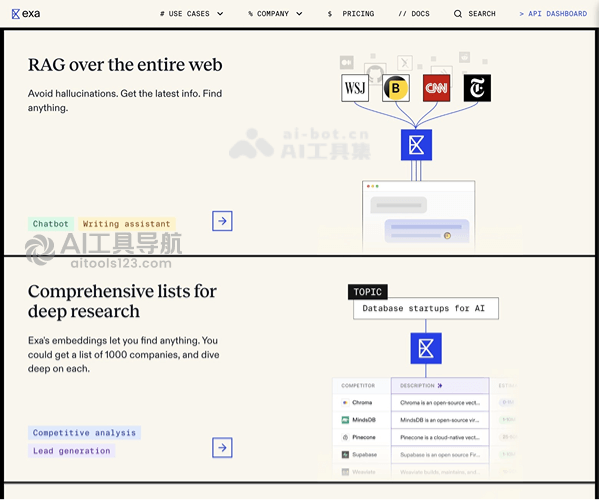Image resolution: width=600 pixels, height=500 pixels.
Task: Click the Pinecone logo icon
Action: pyautogui.click(x=345, y=437)
